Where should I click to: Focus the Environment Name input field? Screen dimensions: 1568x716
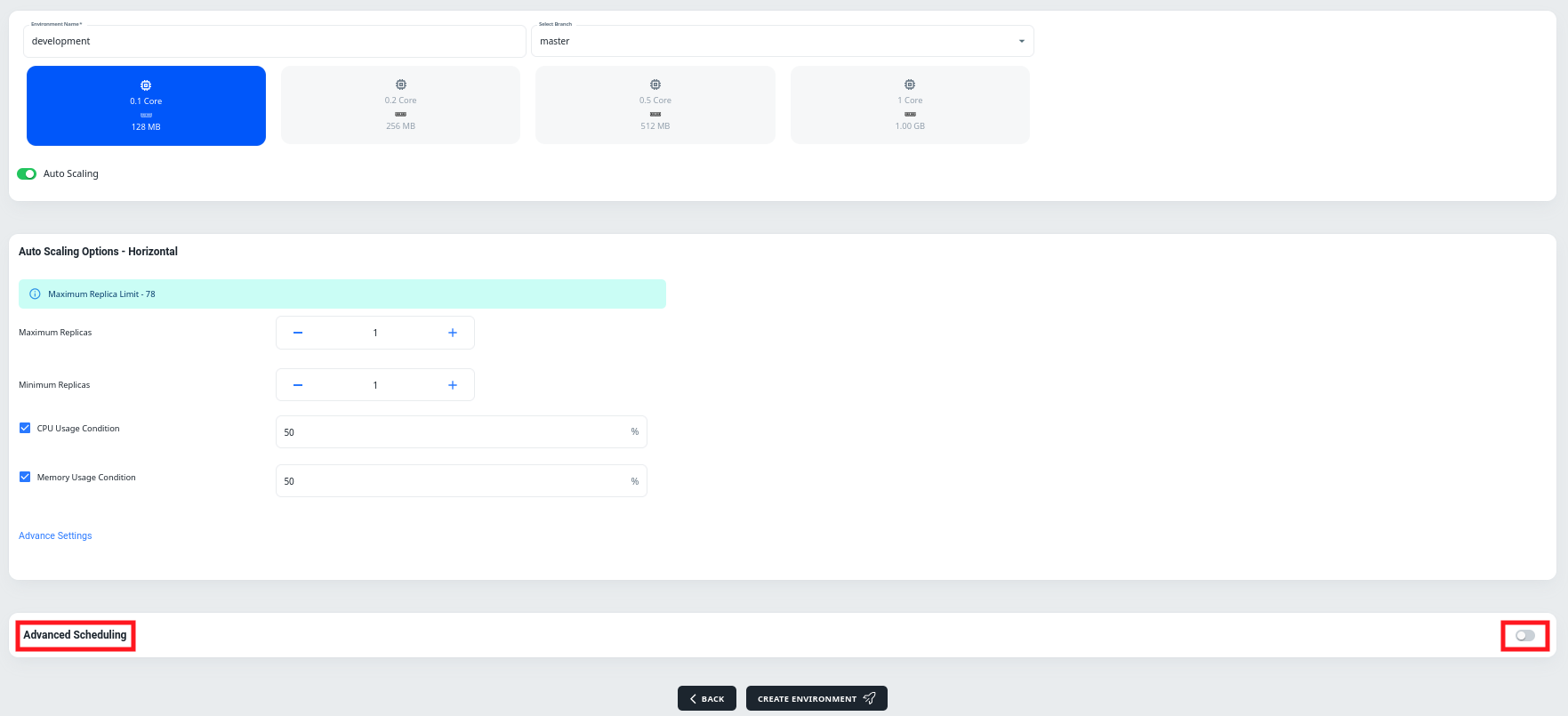tap(275, 41)
